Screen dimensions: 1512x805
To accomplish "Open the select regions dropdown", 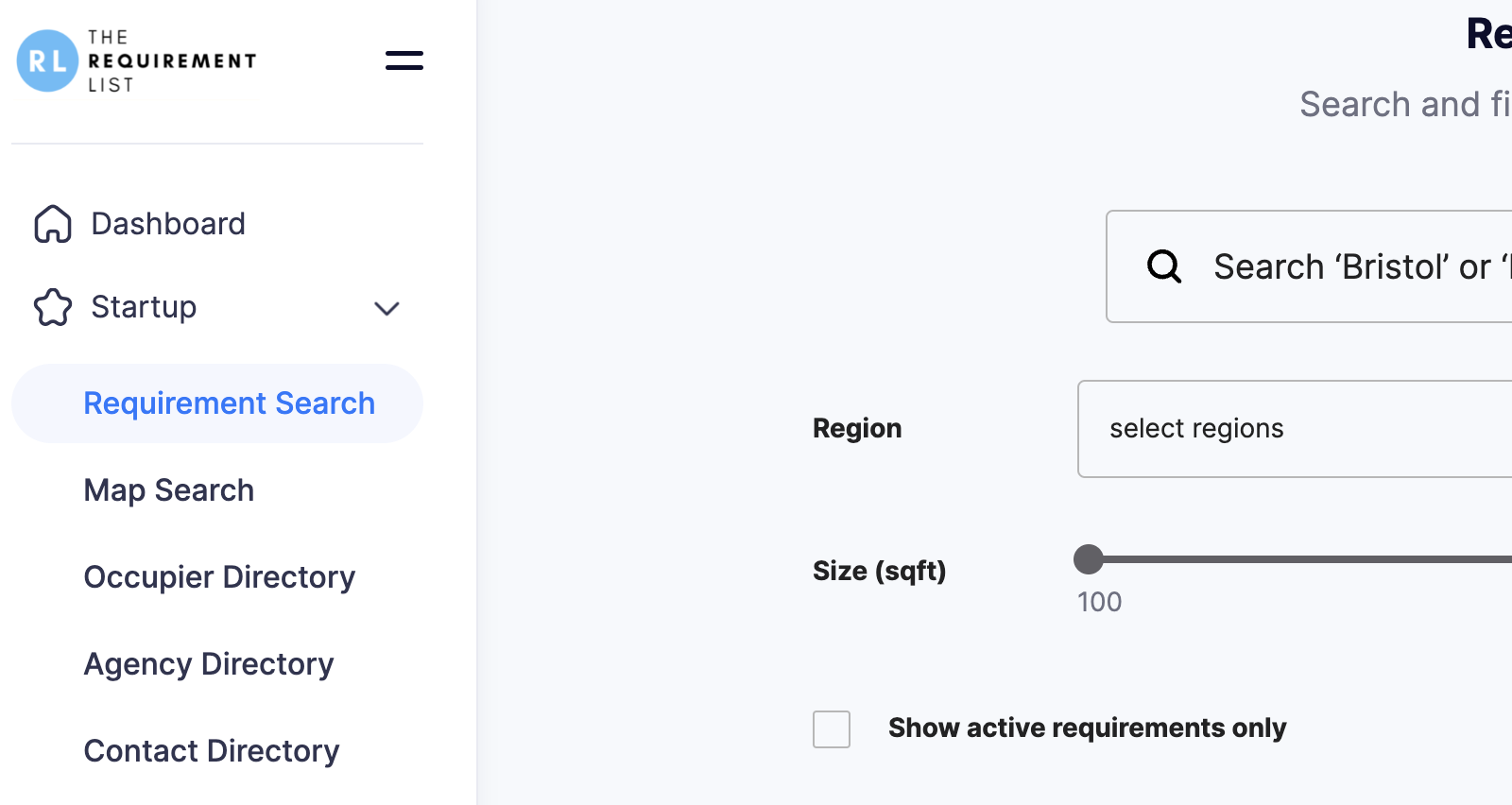I will 1295,429.
